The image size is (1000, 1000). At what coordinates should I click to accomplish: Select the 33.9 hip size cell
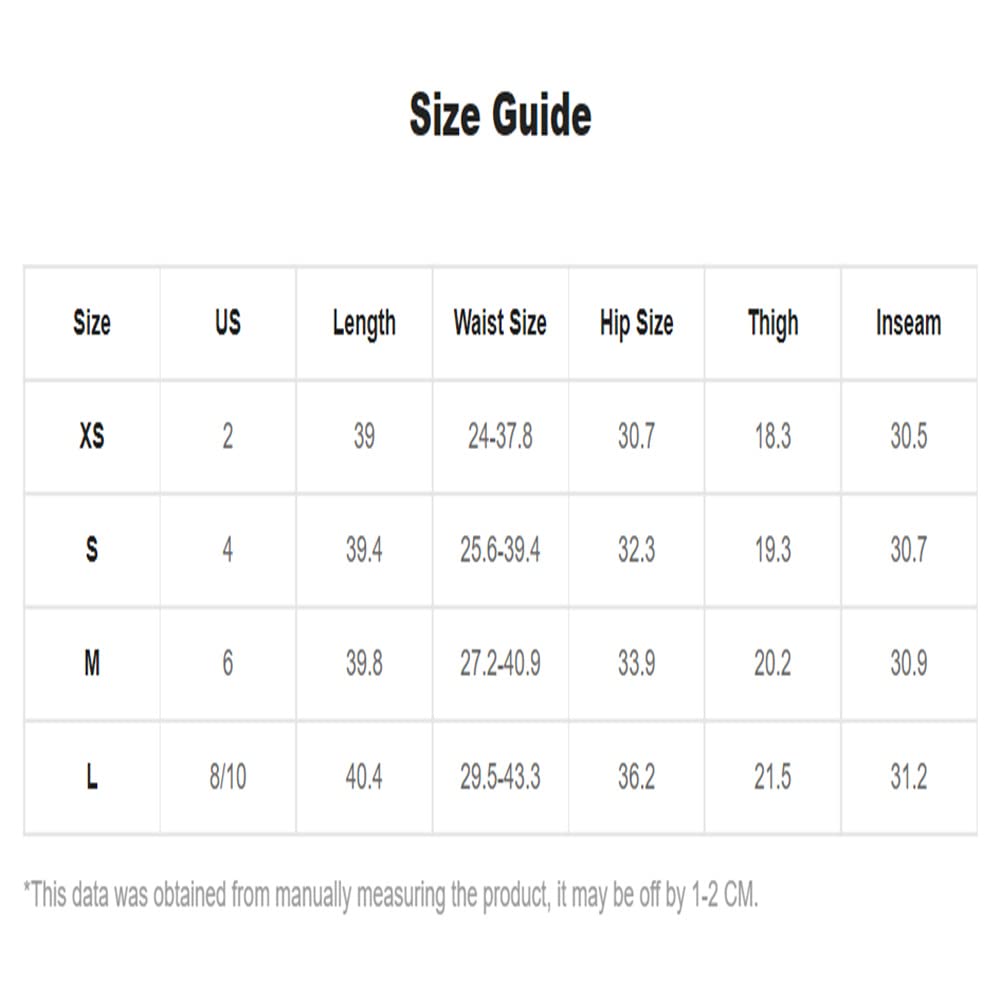(x=636, y=663)
